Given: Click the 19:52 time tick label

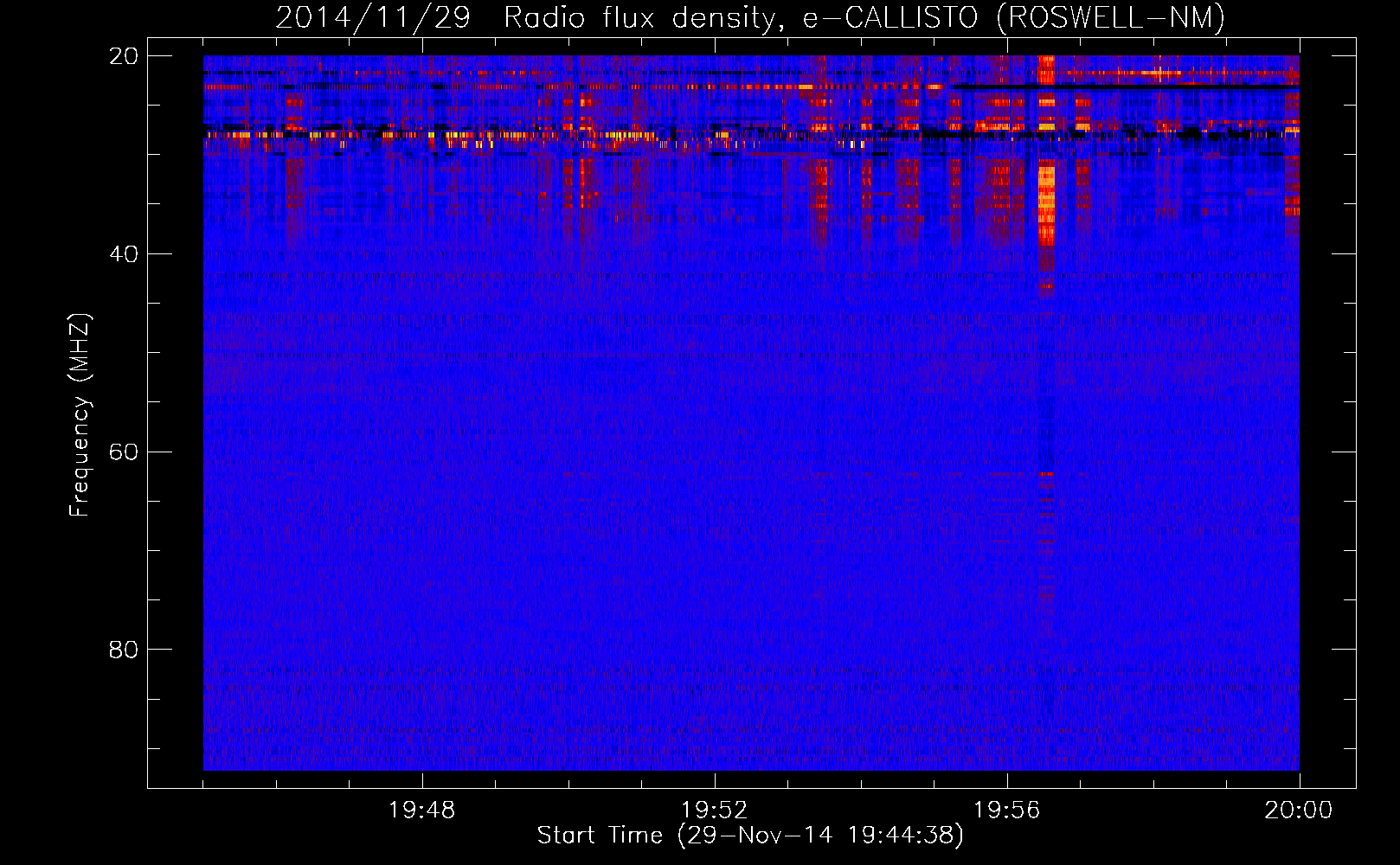Looking at the screenshot, I should tap(714, 811).
